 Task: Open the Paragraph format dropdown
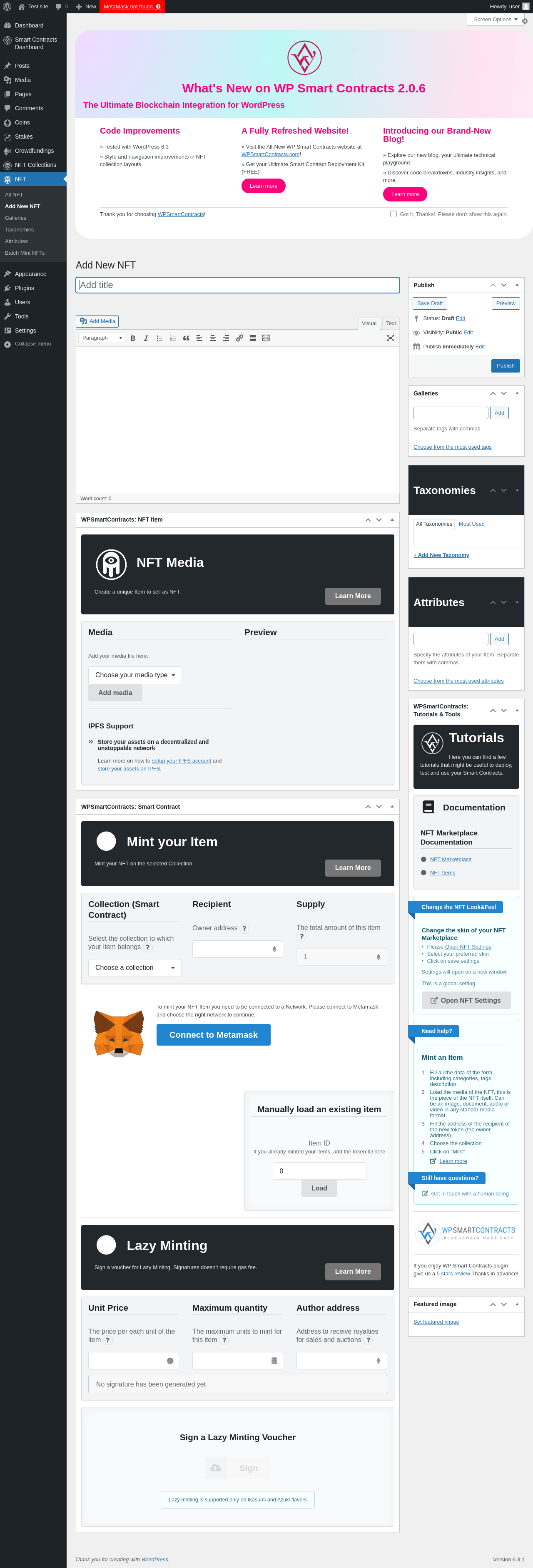[x=102, y=338]
